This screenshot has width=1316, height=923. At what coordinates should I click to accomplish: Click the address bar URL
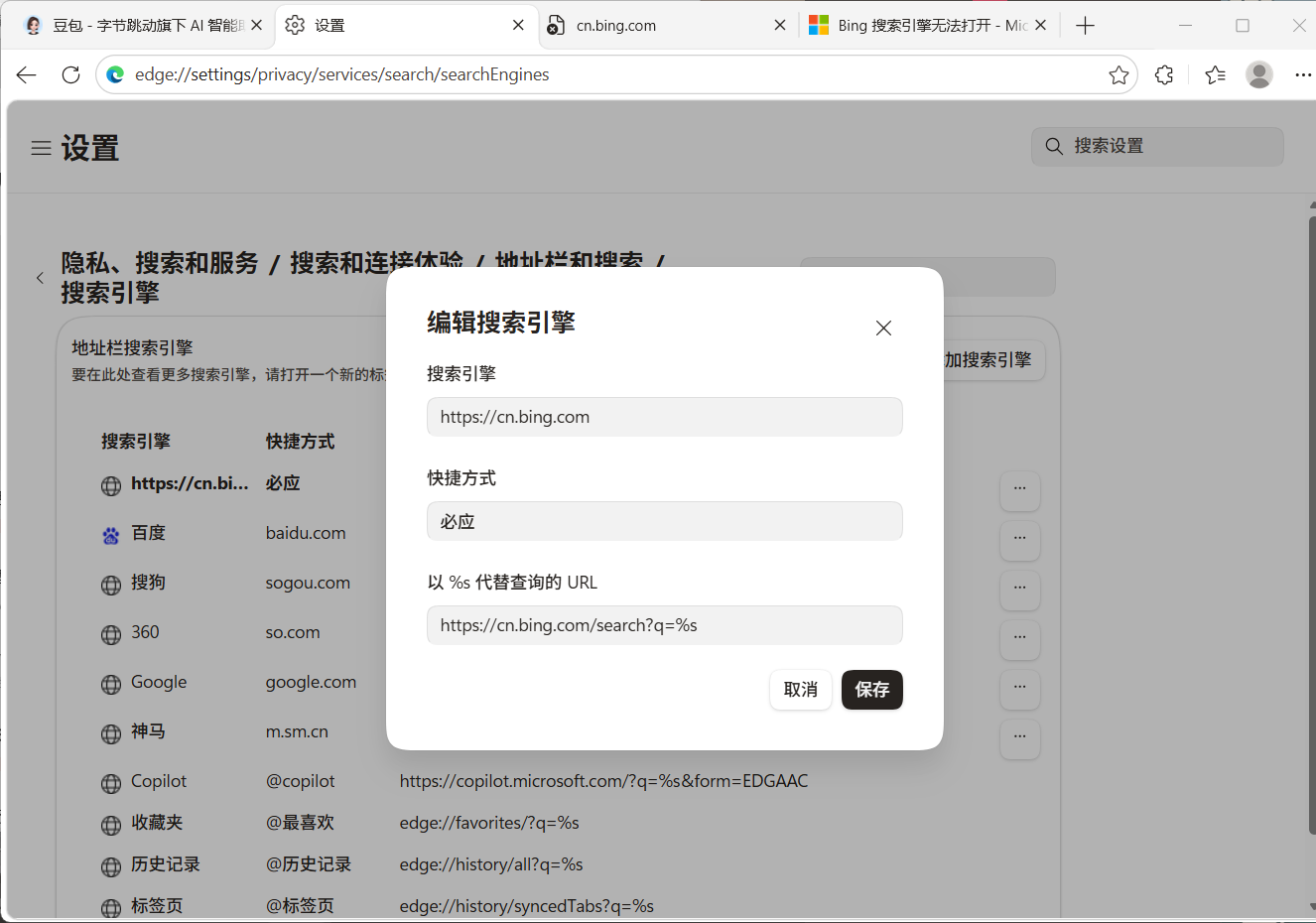(x=341, y=74)
